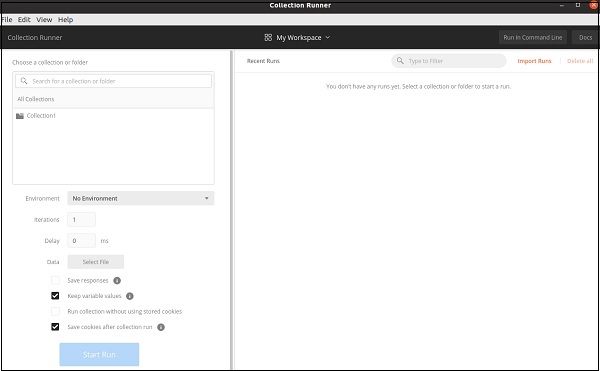The width and height of the screenshot is (600, 371).
Task: Click the workspace grid icon beside My Workspace
Action: pos(268,37)
